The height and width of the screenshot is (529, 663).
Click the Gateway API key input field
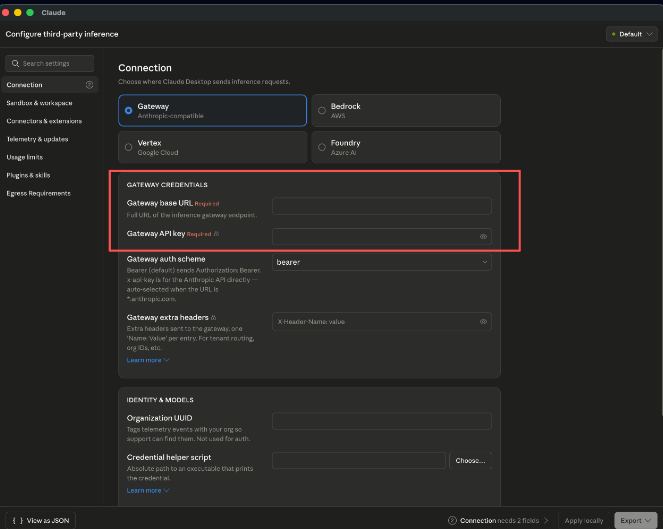pos(382,237)
